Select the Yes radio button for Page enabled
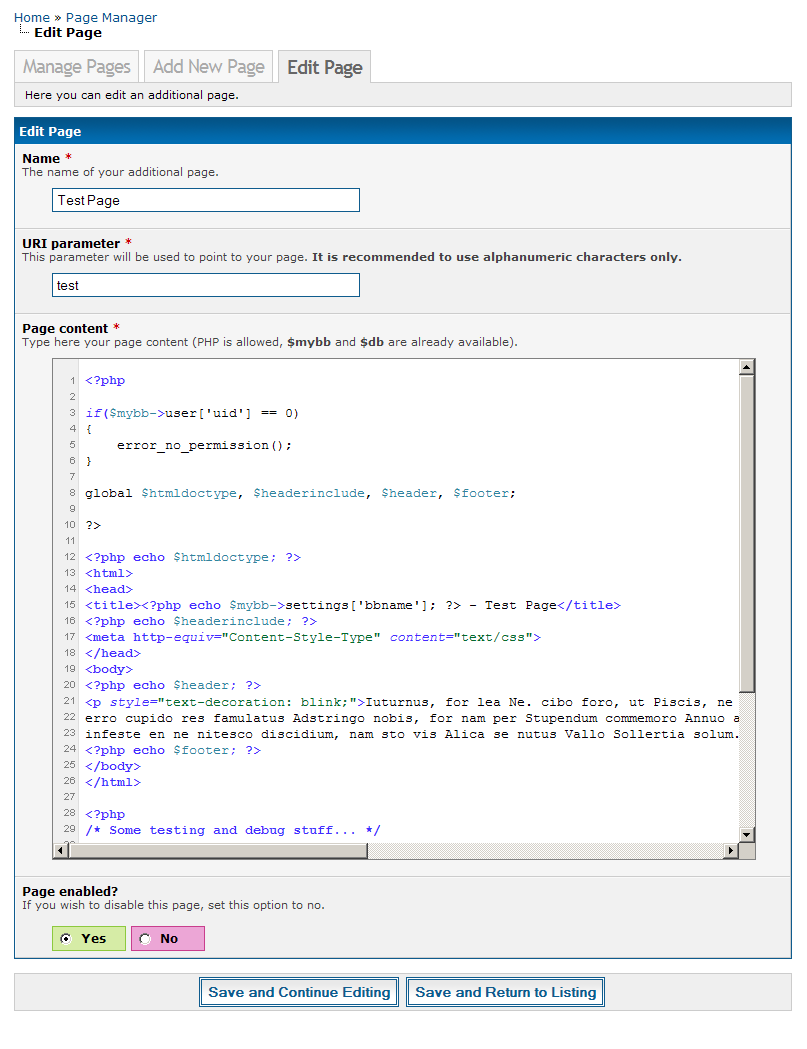Viewport: 807px width, 1049px height. pyautogui.click(x=66, y=939)
